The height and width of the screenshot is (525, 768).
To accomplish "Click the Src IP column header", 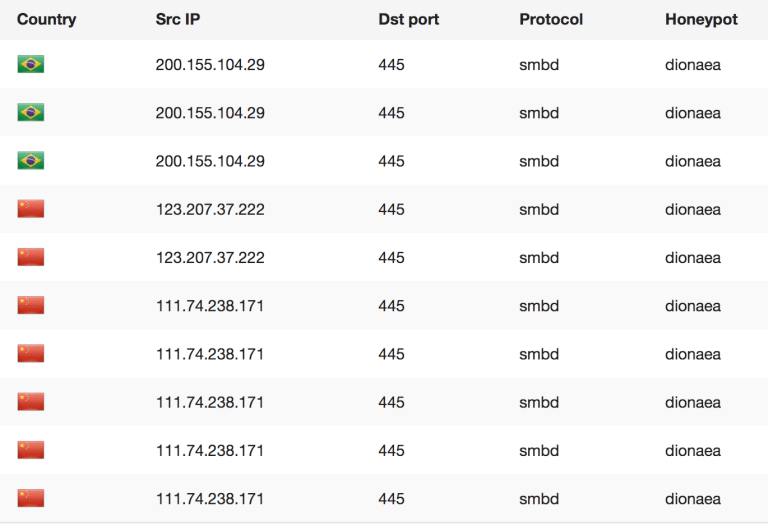I will (180, 19).
